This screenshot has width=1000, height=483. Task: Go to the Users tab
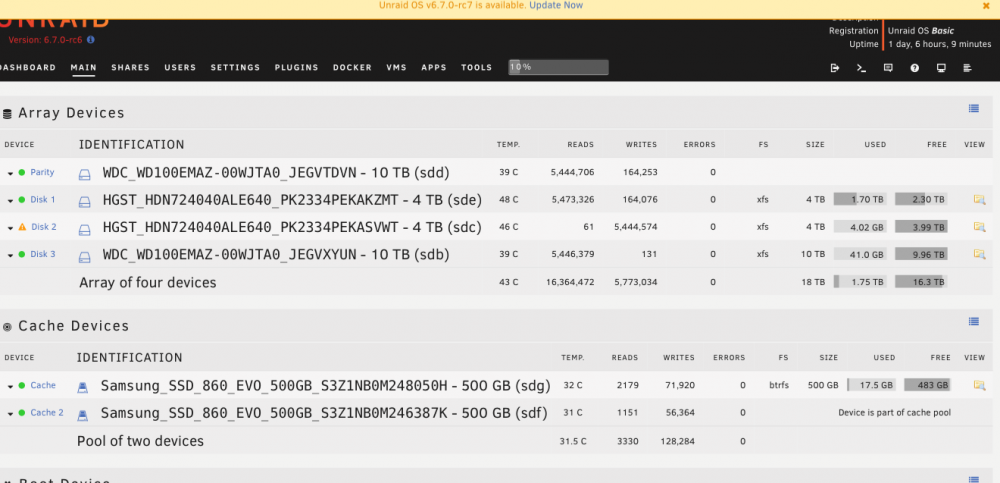click(x=180, y=68)
